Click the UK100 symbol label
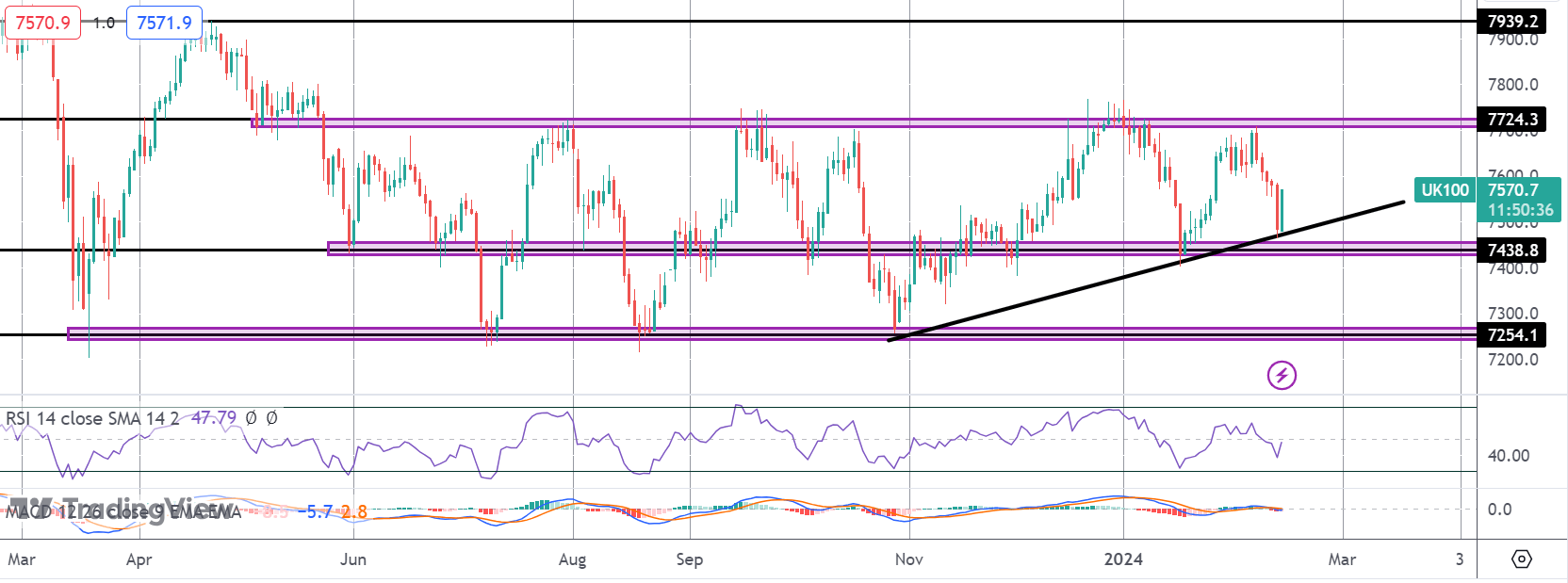 click(x=1445, y=190)
